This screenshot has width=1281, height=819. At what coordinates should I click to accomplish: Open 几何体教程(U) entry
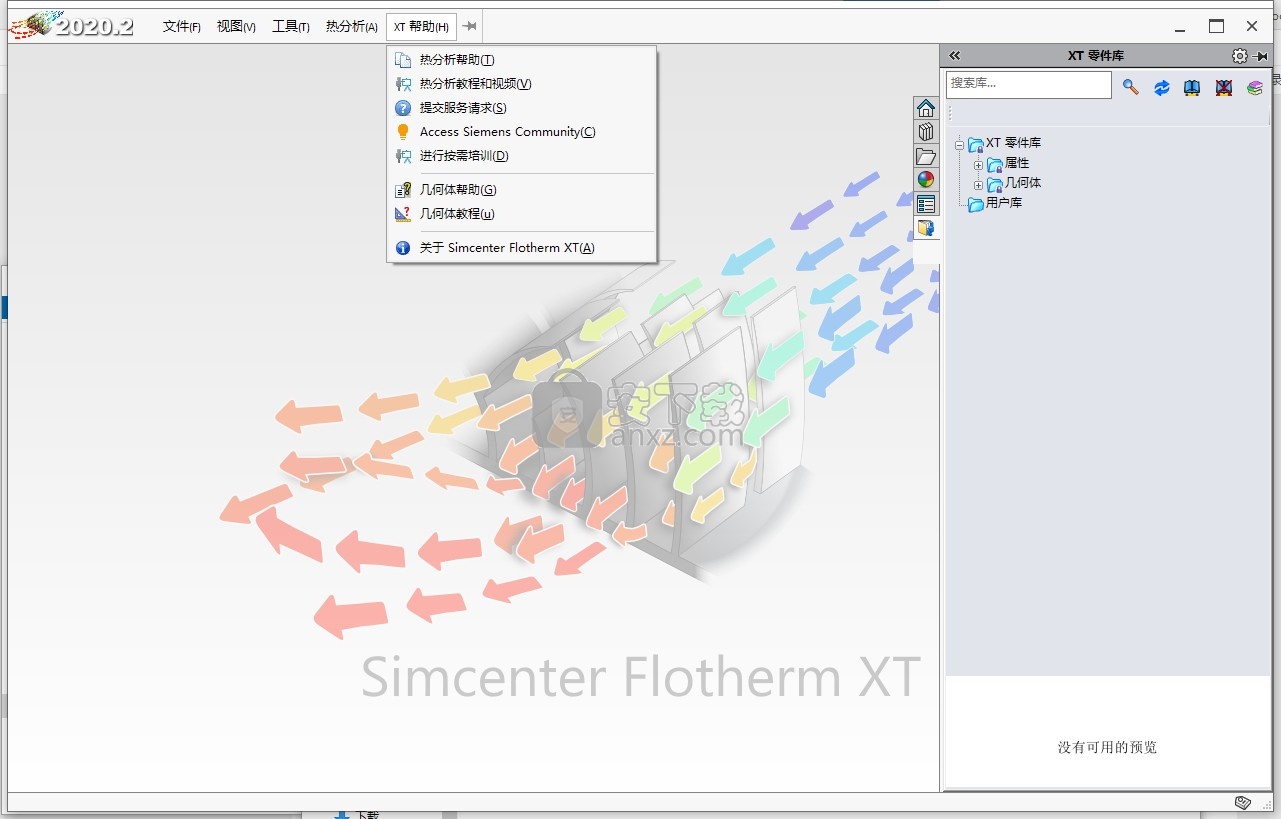pyautogui.click(x=521, y=214)
